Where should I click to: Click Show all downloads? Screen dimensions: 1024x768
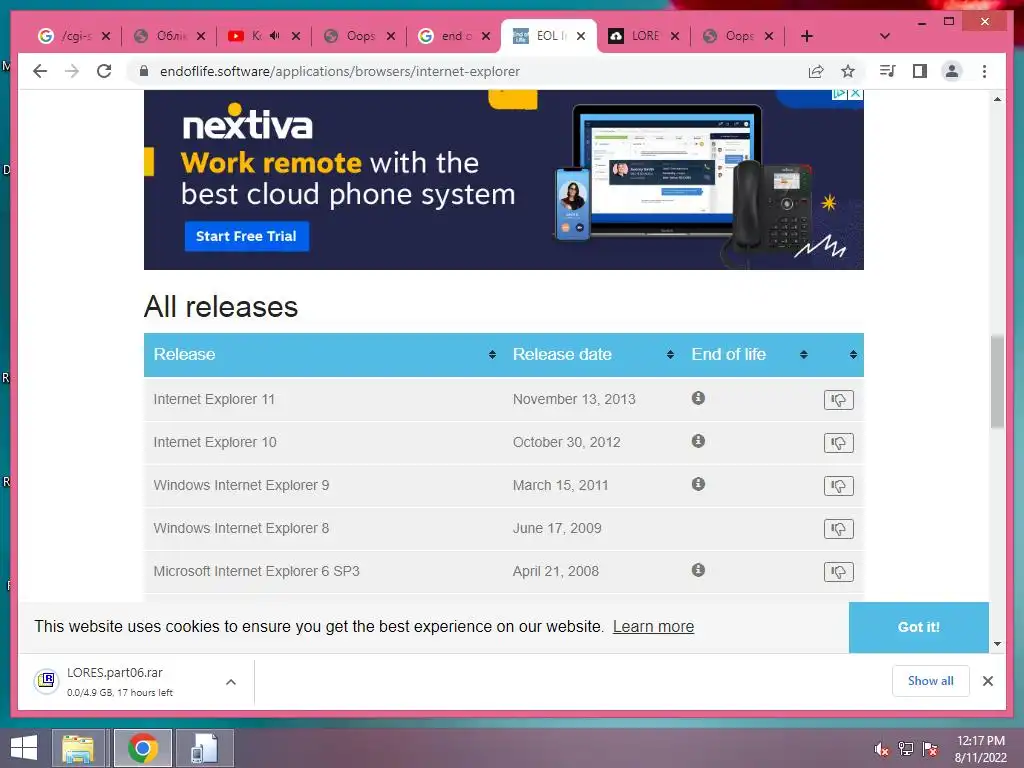(931, 681)
